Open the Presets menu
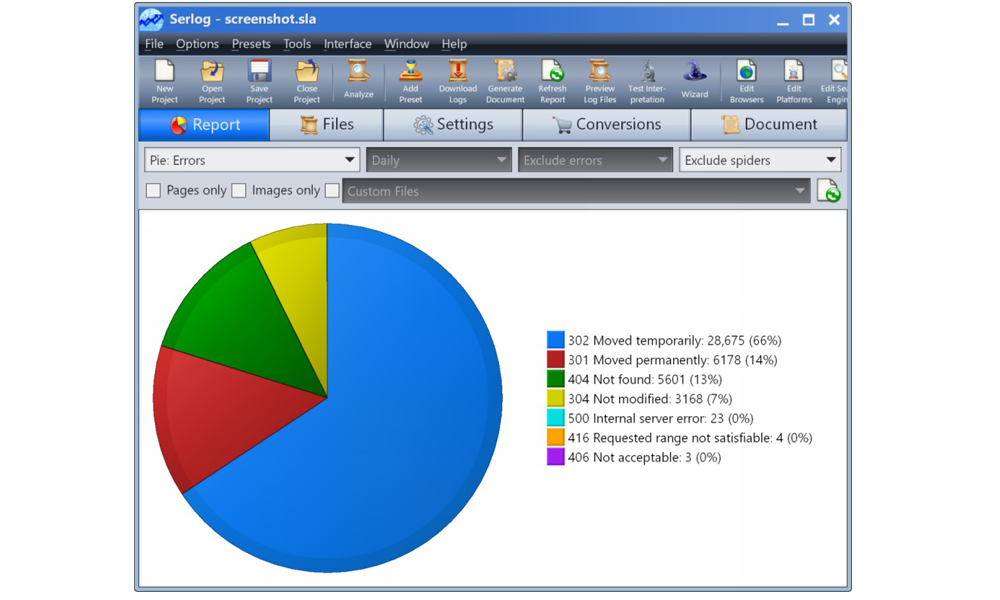The height and width of the screenshot is (600, 1000). click(251, 44)
